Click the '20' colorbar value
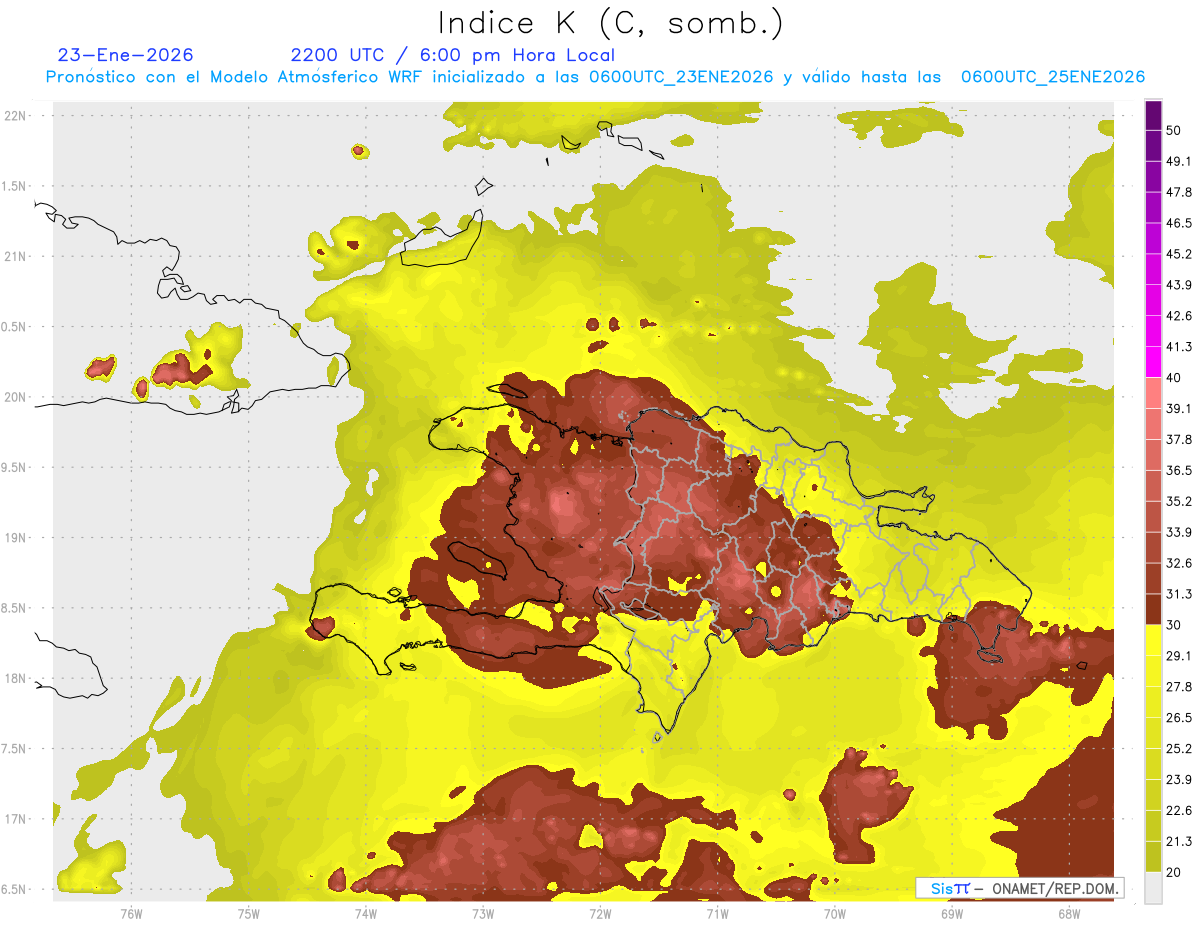 [x=1175, y=872]
